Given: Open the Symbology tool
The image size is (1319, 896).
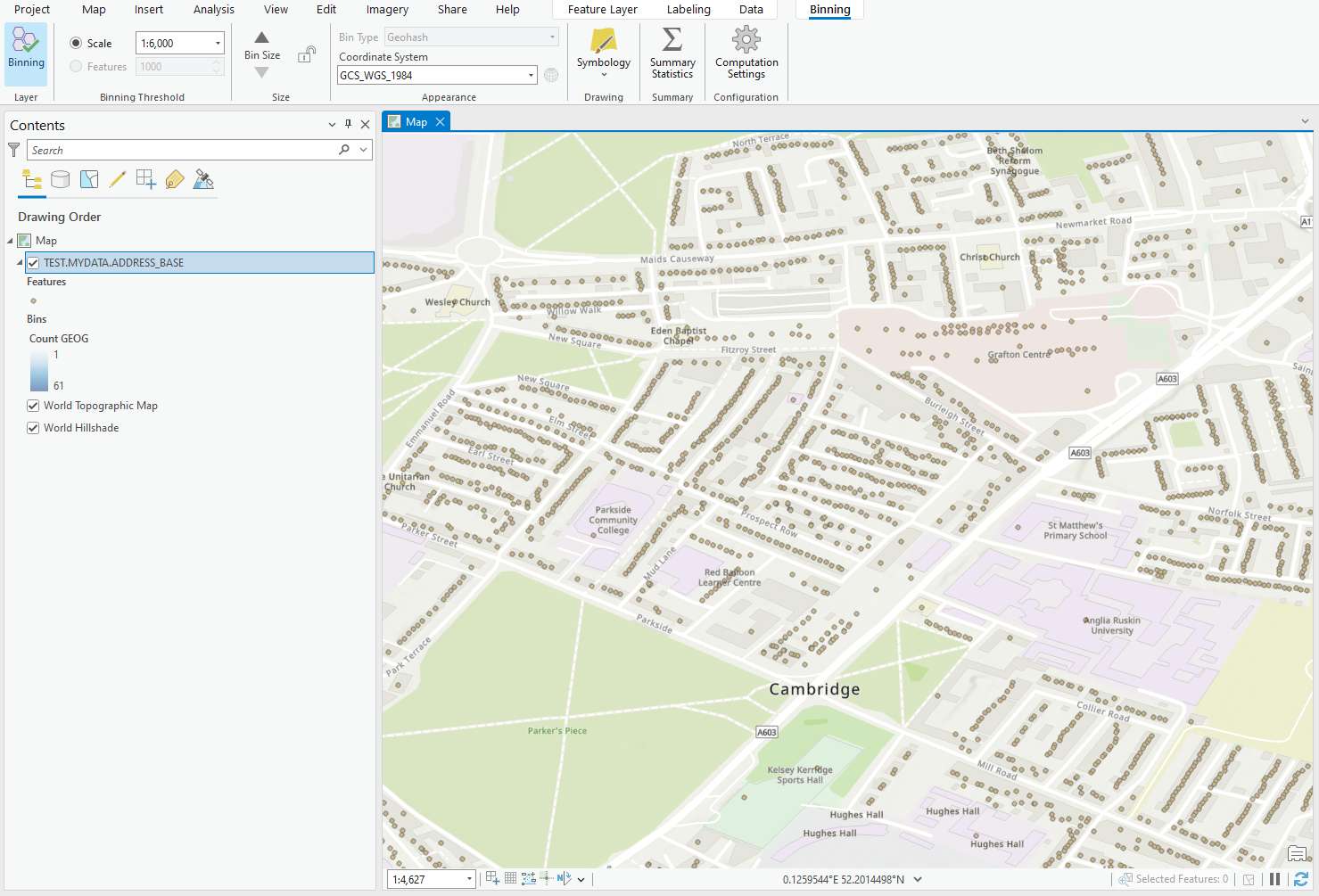Looking at the screenshot, I should point(604,53).
